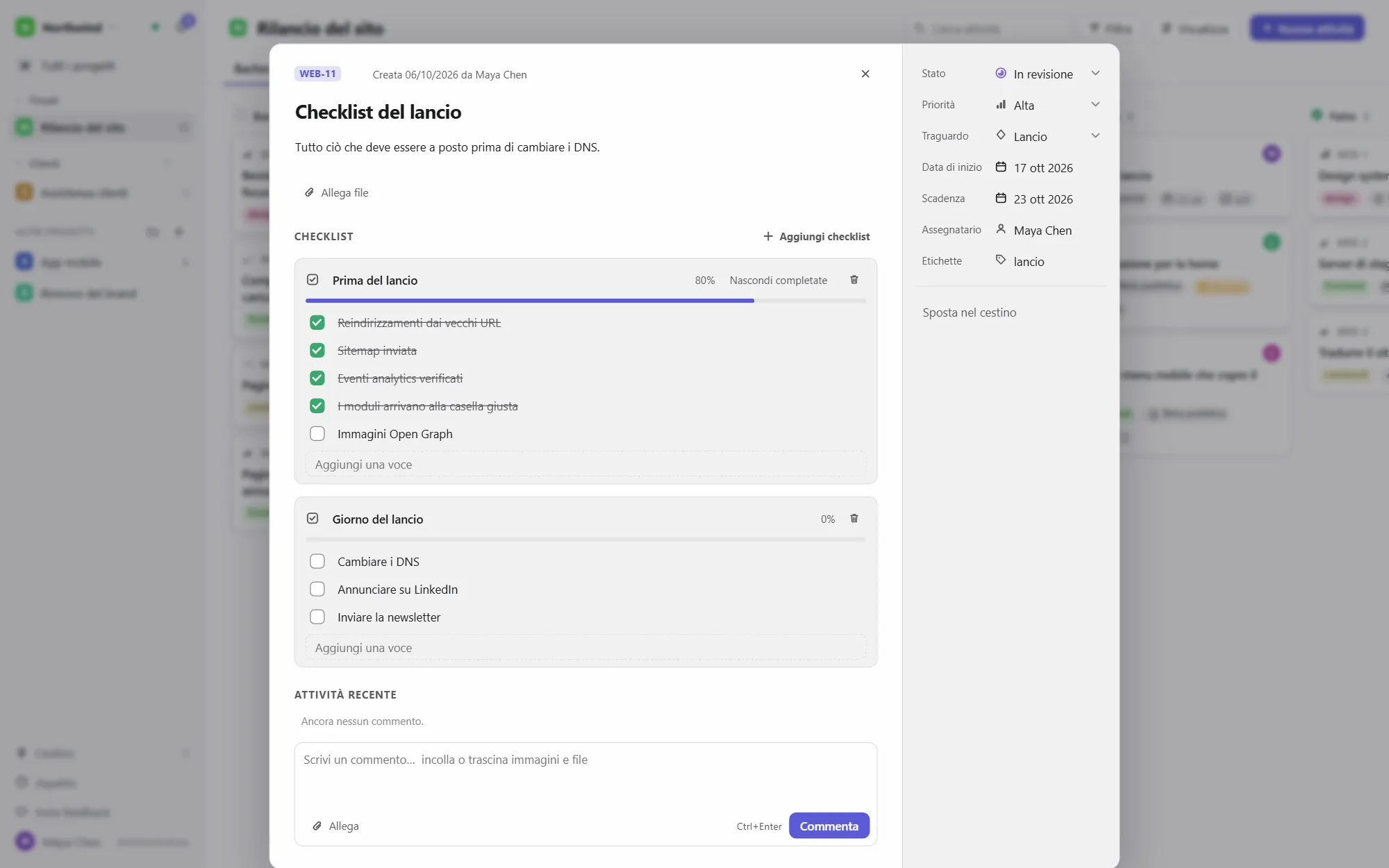The height and width of the screenshot is (868, 1389).
Task: Click the task description about DNS
Action: tap(447, 147)
